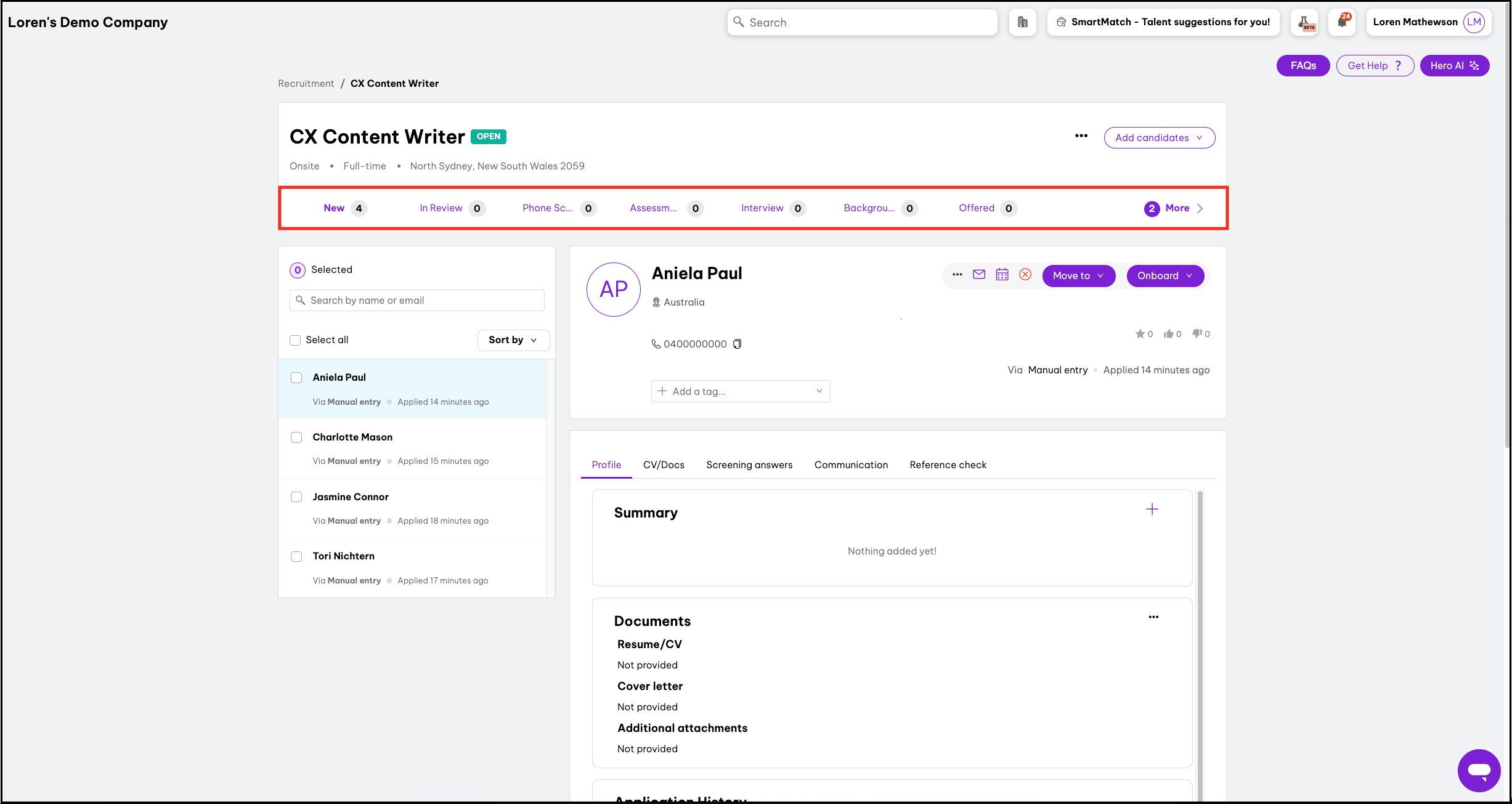The image size is (1512, 804).
Task: Expand the Sort by dropdown
Action: (513, 340)
